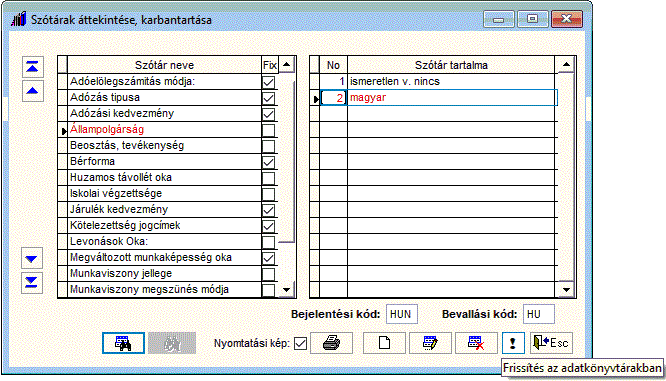Select row 'Iskolai végzettsége'
Screen dimensions: 666x381
(x=164, y=193)
